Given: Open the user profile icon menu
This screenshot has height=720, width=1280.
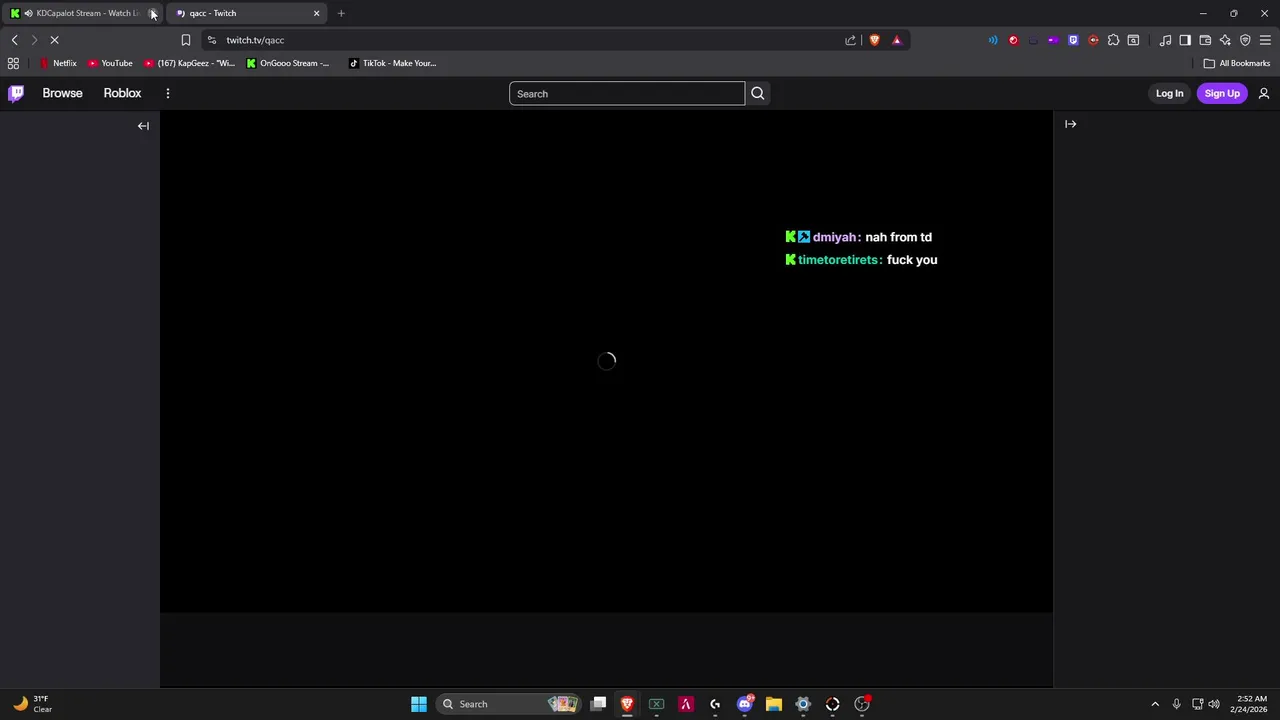Looking at the screenshot, I should point(1264,94).
